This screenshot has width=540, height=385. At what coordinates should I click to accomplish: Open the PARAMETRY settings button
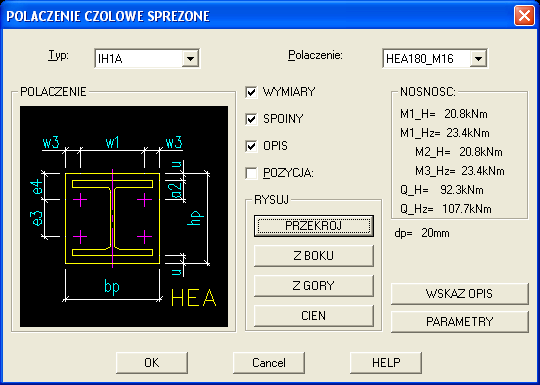pos(459,322)
